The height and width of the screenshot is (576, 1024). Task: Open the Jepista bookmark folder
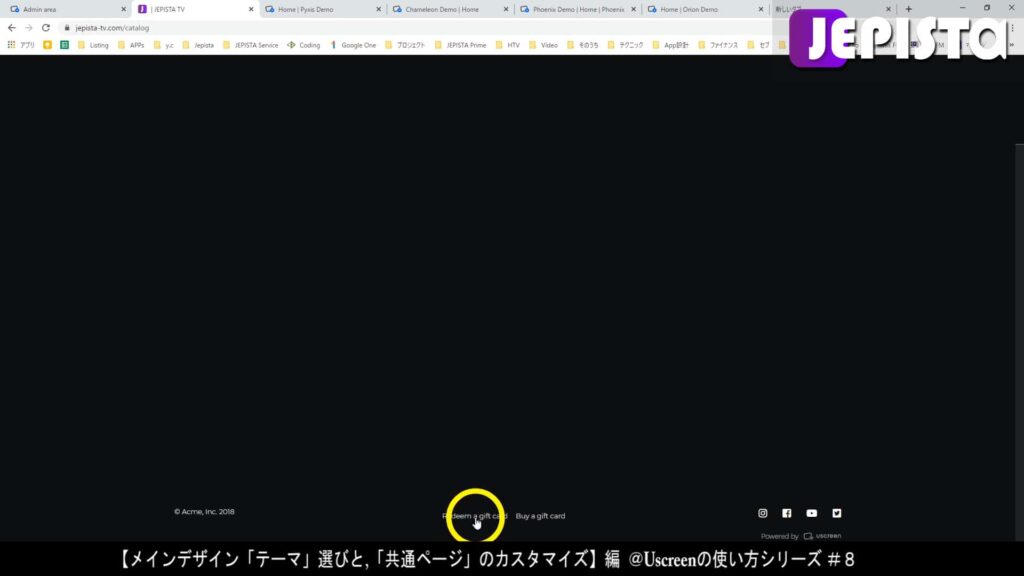(x=198, y=45)
